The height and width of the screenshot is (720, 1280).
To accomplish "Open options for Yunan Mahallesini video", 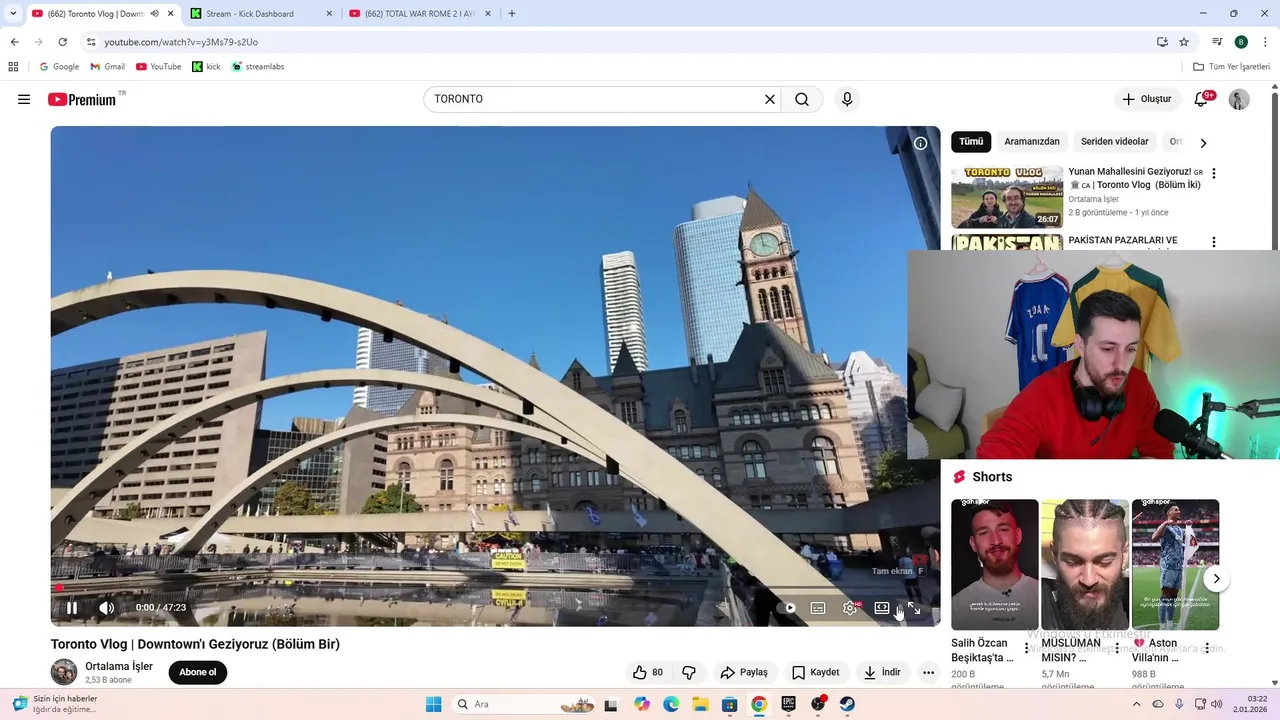I will click(1214, 173).
